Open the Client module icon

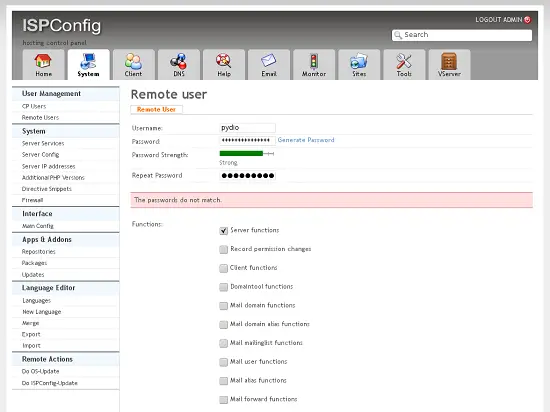133,61
